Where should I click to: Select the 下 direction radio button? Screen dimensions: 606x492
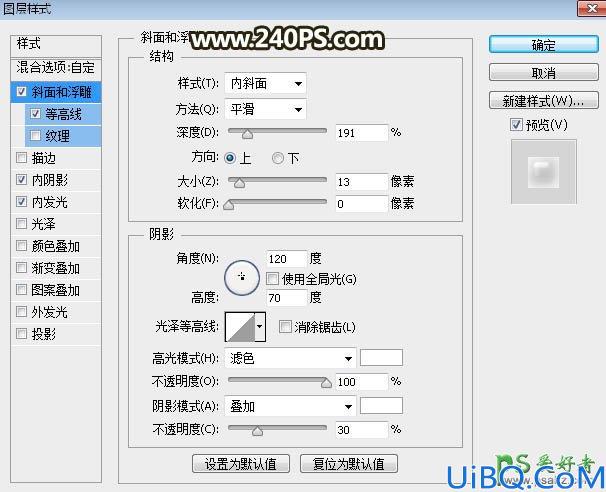[x=277, y=158]
